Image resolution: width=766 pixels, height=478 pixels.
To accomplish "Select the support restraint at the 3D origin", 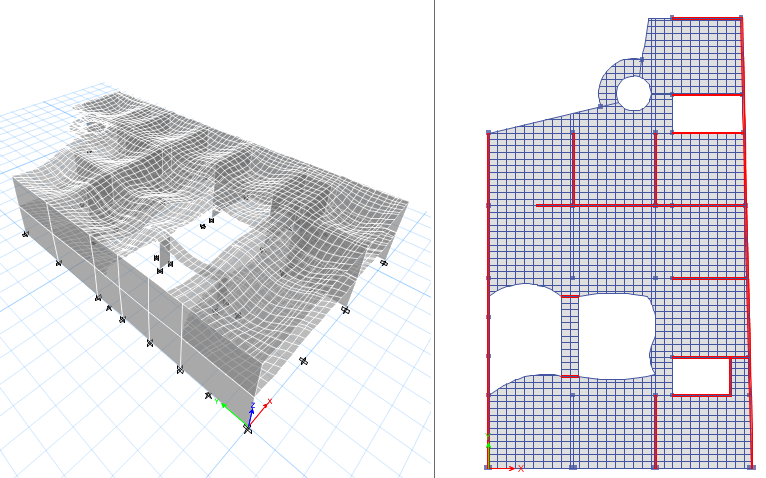I will (248, 429).
